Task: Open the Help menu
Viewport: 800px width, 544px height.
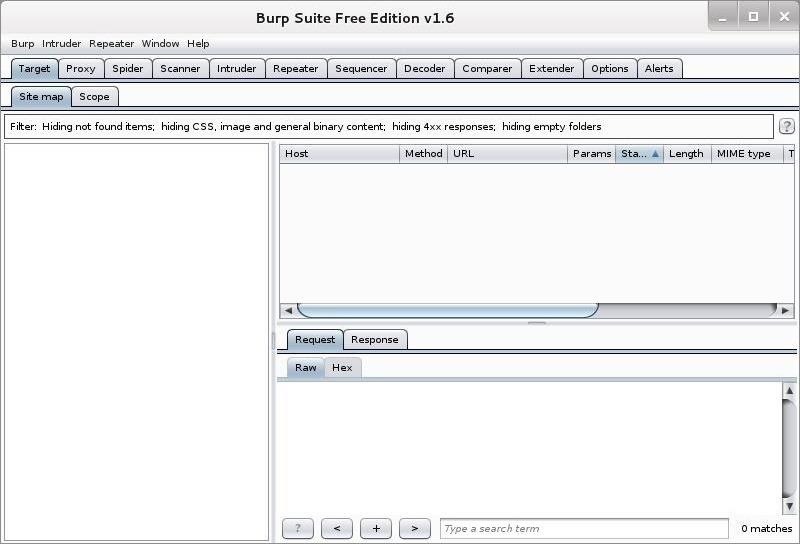Action: [x=198, y=43]
